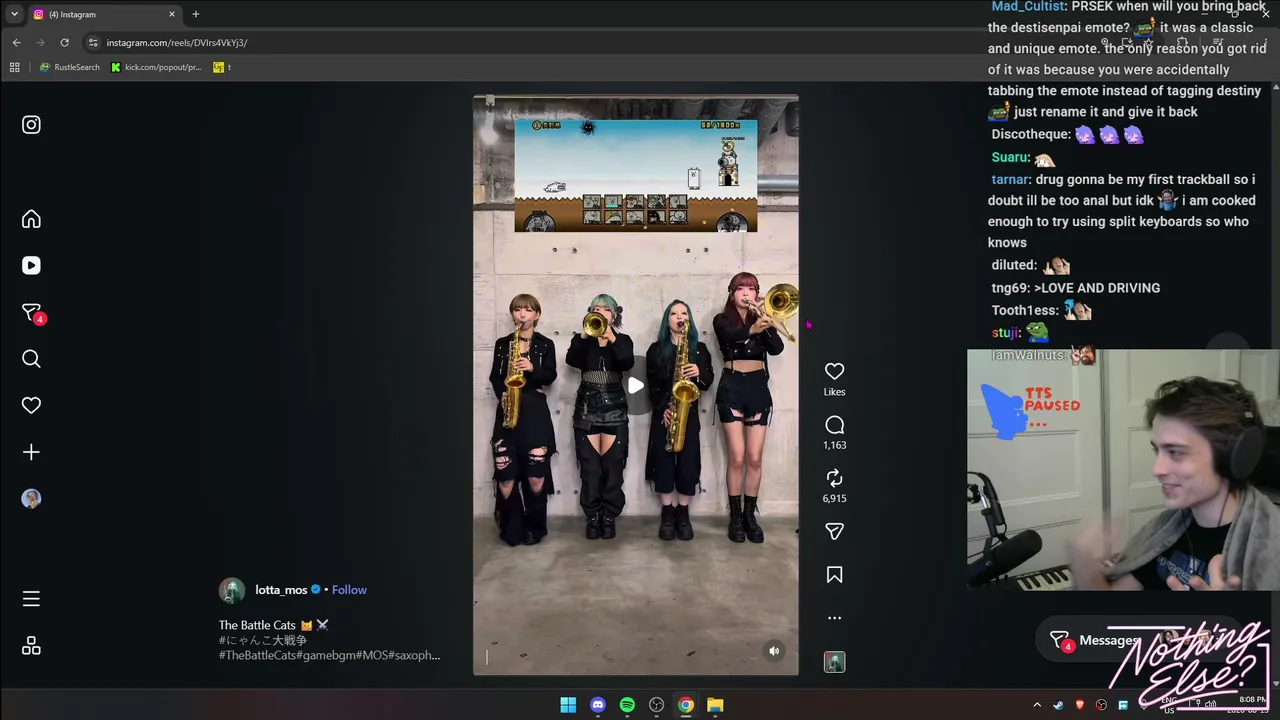1280x720 pixels.
Task: Open comments on the reel
Action: click(x=834, y=425)
